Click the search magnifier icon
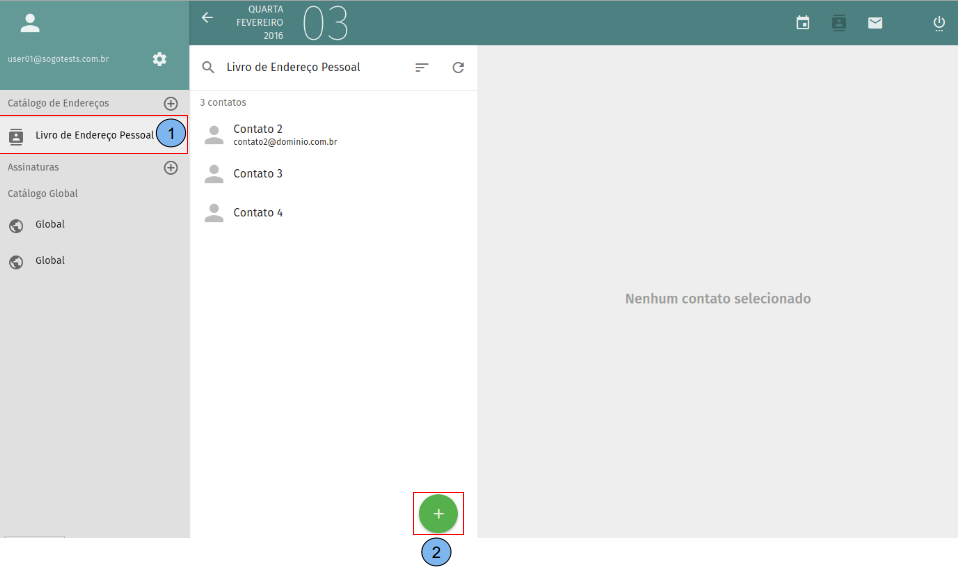This screenshot has height=579, width=960. 208,68
